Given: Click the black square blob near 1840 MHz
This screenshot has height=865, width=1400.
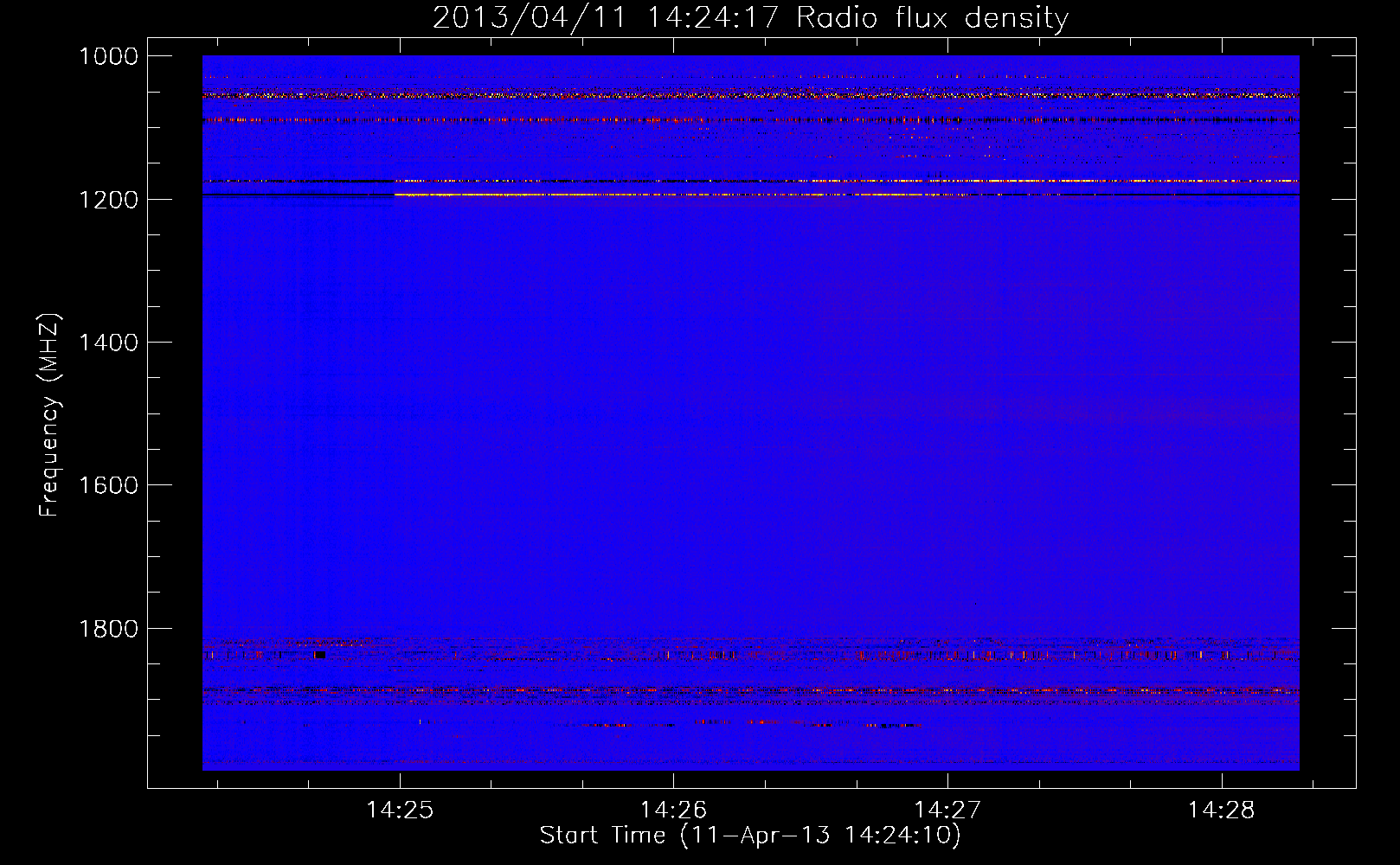Looking at the screenshot, I should pyautogui.click(x=319, y=656).
